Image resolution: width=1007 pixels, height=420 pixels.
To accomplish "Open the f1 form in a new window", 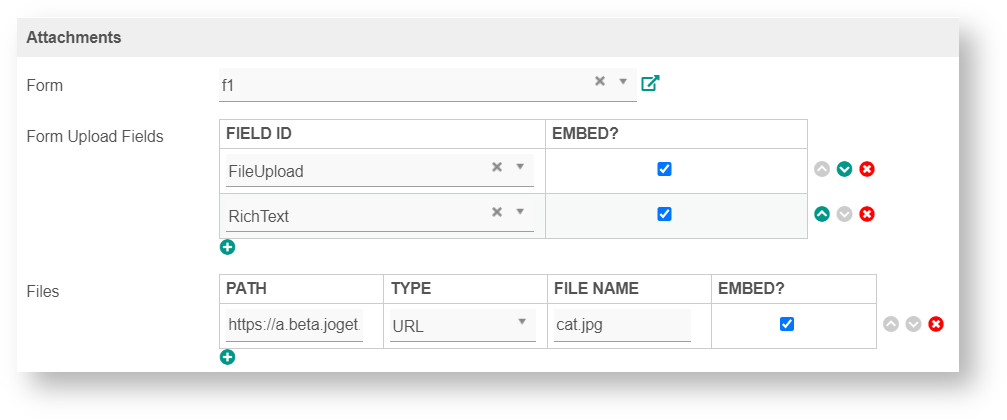I will (x=650, y=83).
